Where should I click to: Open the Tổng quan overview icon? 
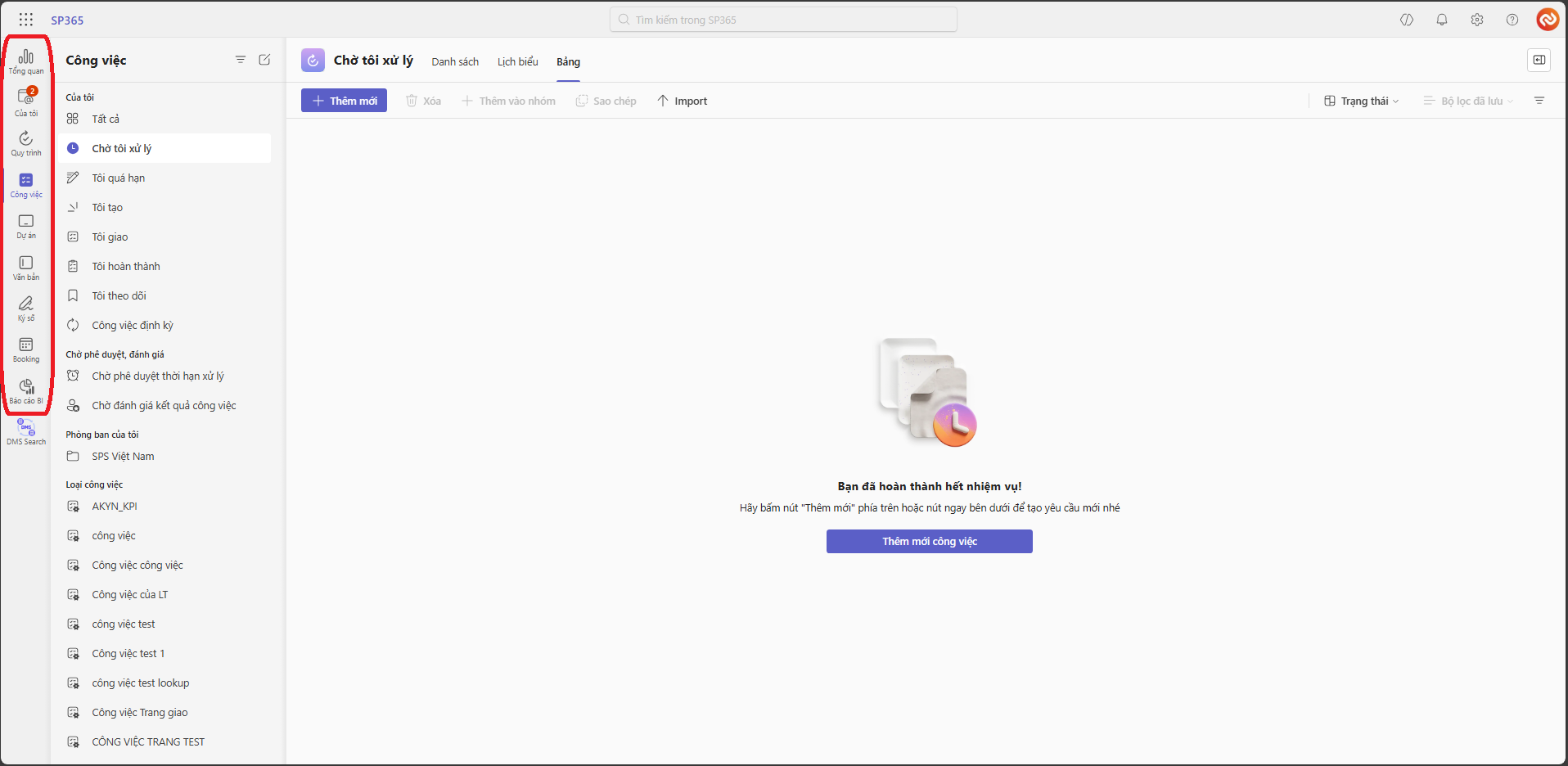point(26,61)
